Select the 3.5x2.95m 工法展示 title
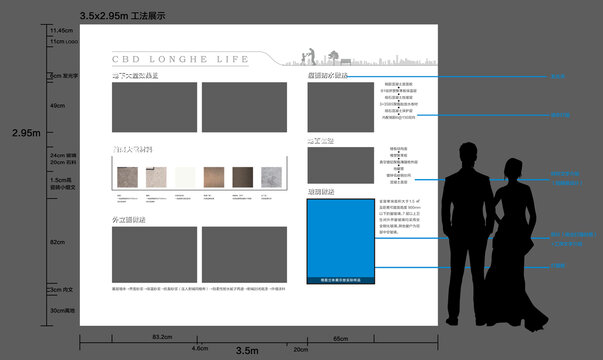Image resolution: width=603 pixels, height=360 pixels. [123, 16]
